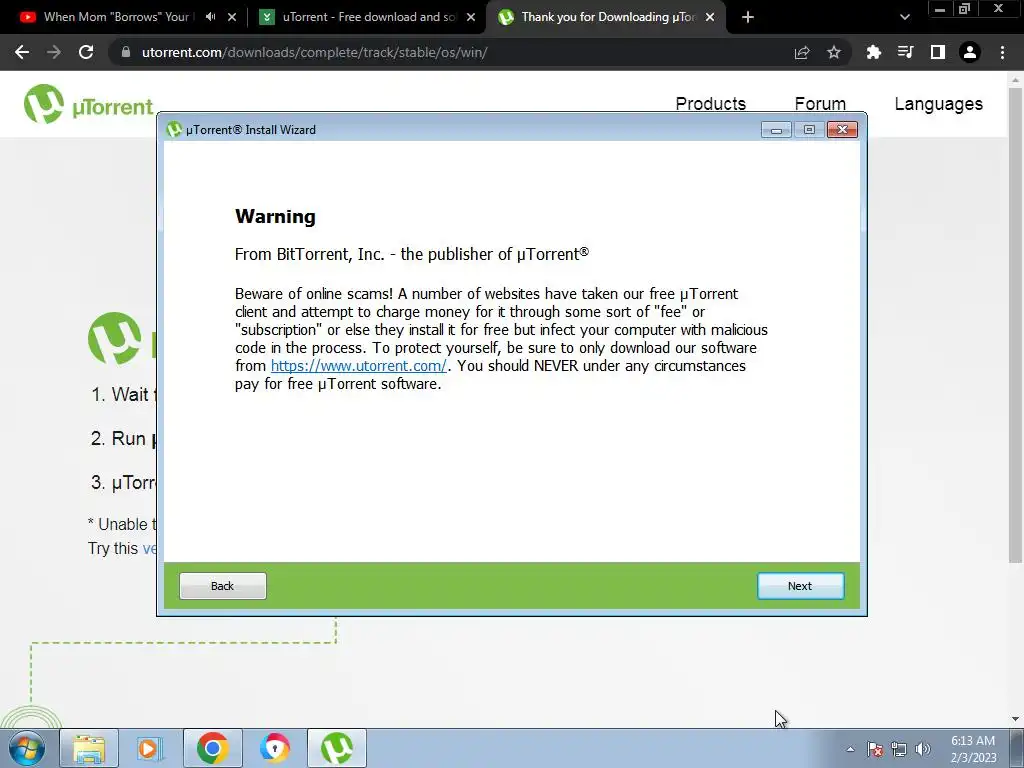Open the media control icon in the toolbar

905,52
